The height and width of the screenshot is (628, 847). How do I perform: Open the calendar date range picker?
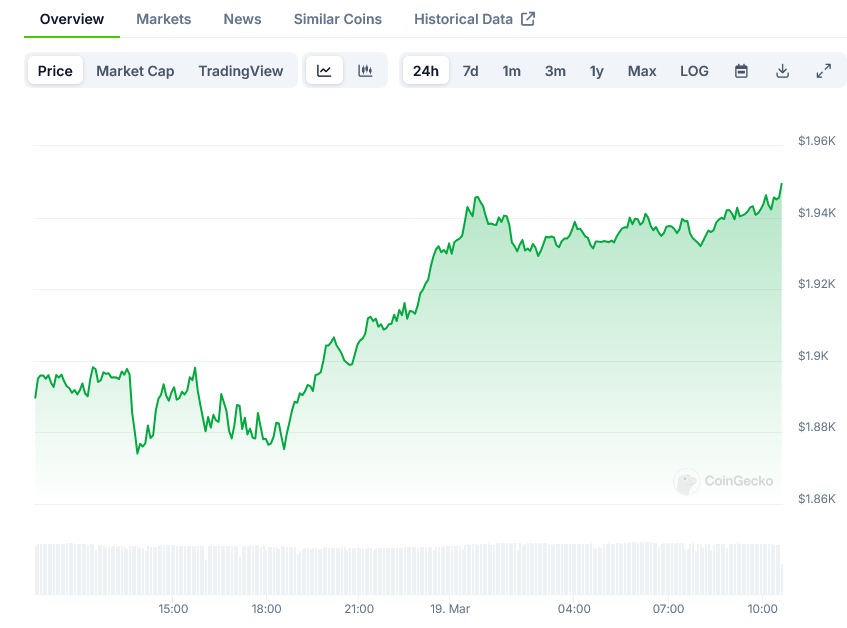point(741,71)
